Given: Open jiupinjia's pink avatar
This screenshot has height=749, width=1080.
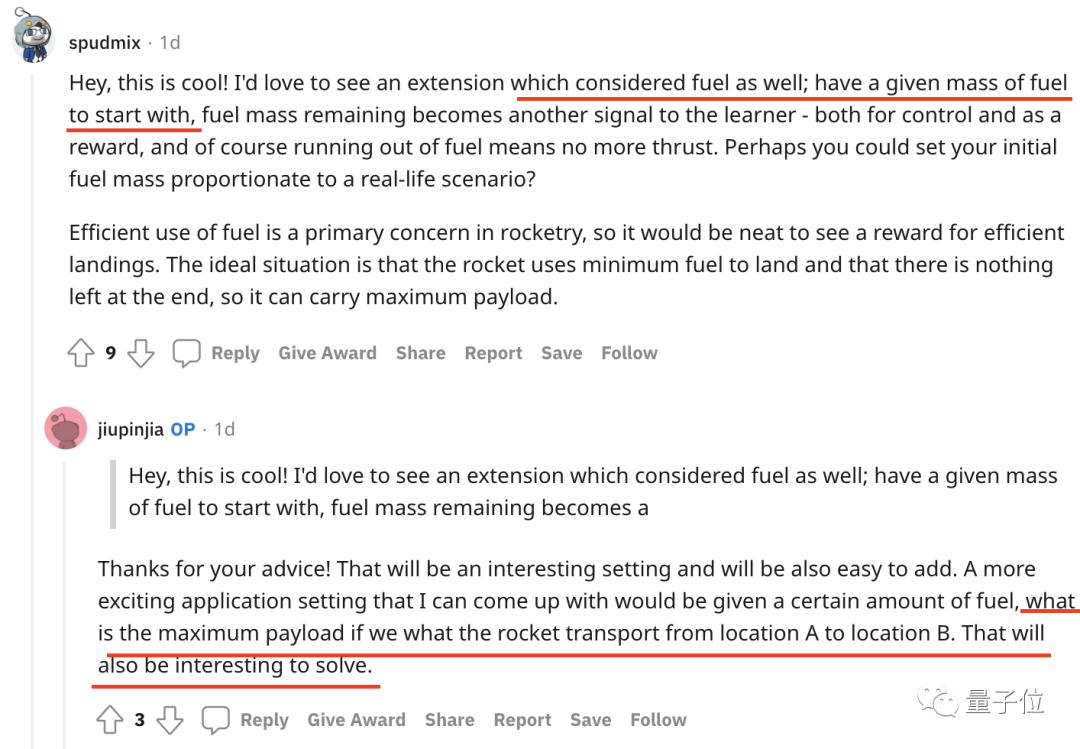Looking at the screenshot, I should point(65,429).
